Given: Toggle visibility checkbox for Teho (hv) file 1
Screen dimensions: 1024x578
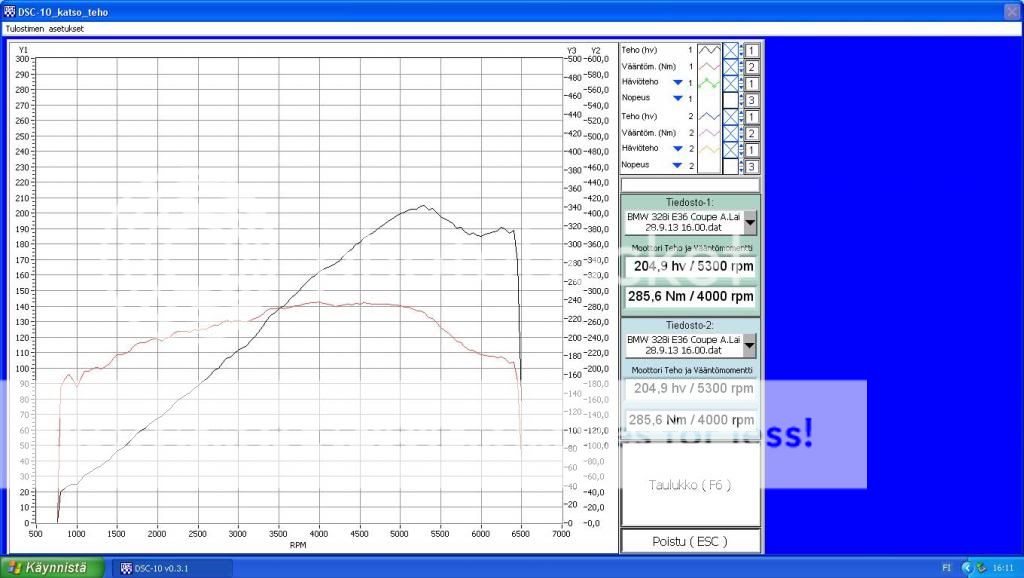Looking at the screenshot, I should tap(730, 49).
